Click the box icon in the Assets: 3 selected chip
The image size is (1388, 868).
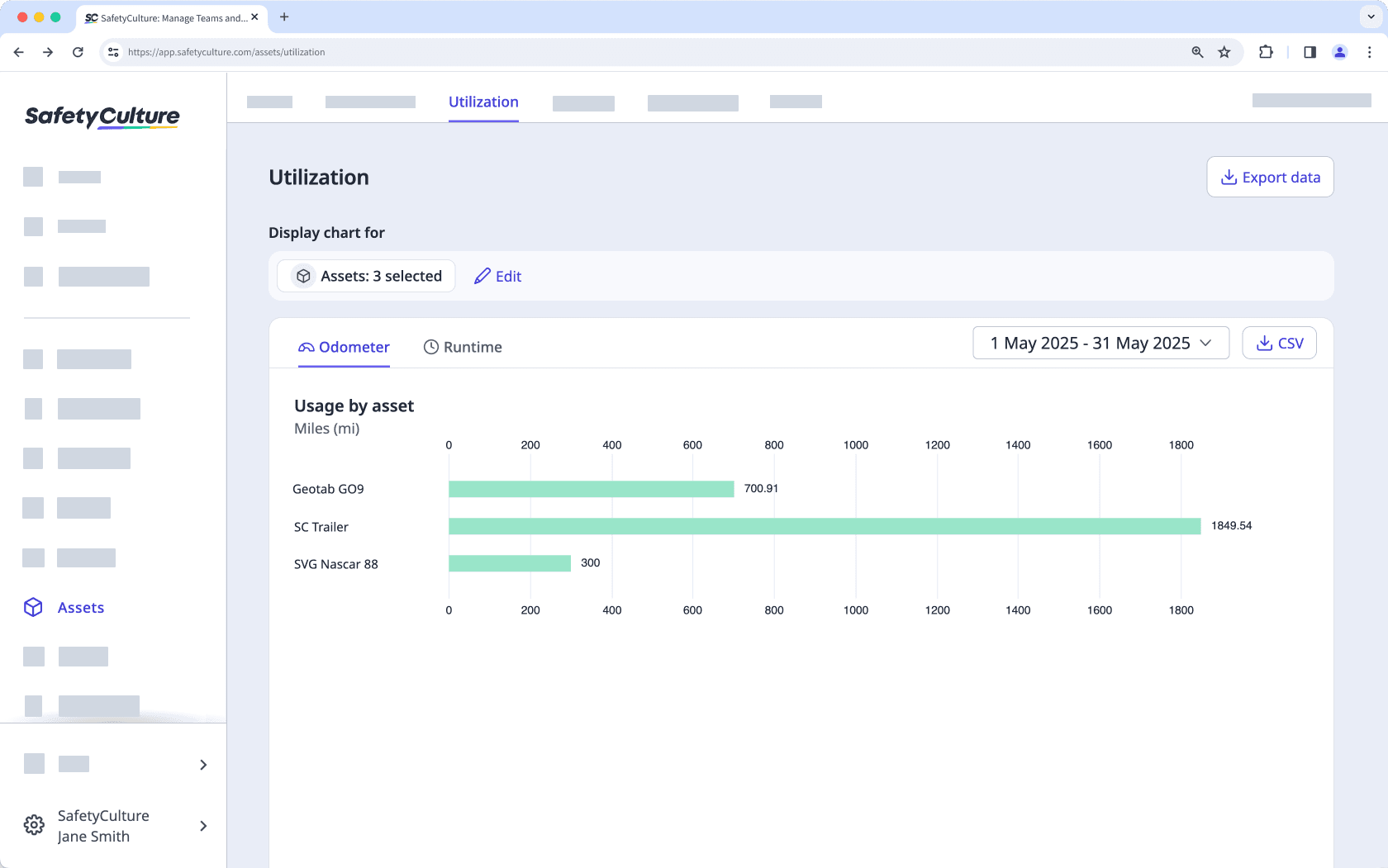(304, 276)
